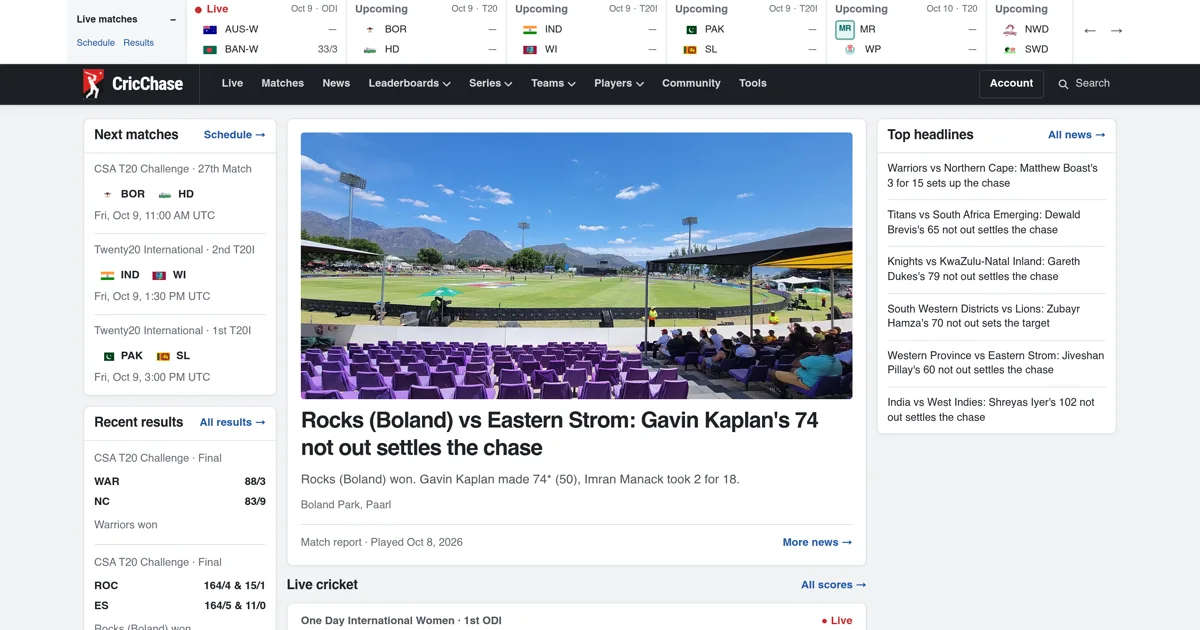
Task: Click the search magnifier icon
Action: pos(1064,84)
